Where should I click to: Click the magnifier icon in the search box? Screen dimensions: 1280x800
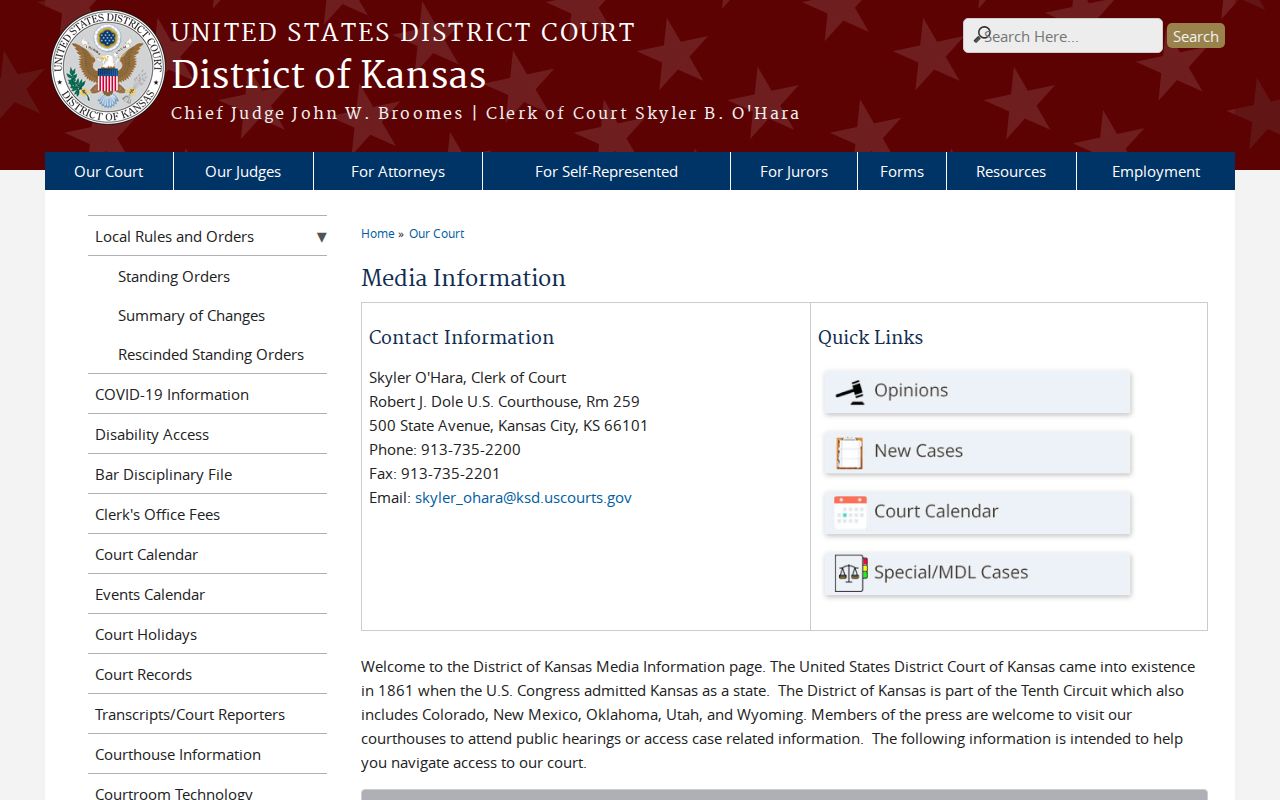click(984, 35)
